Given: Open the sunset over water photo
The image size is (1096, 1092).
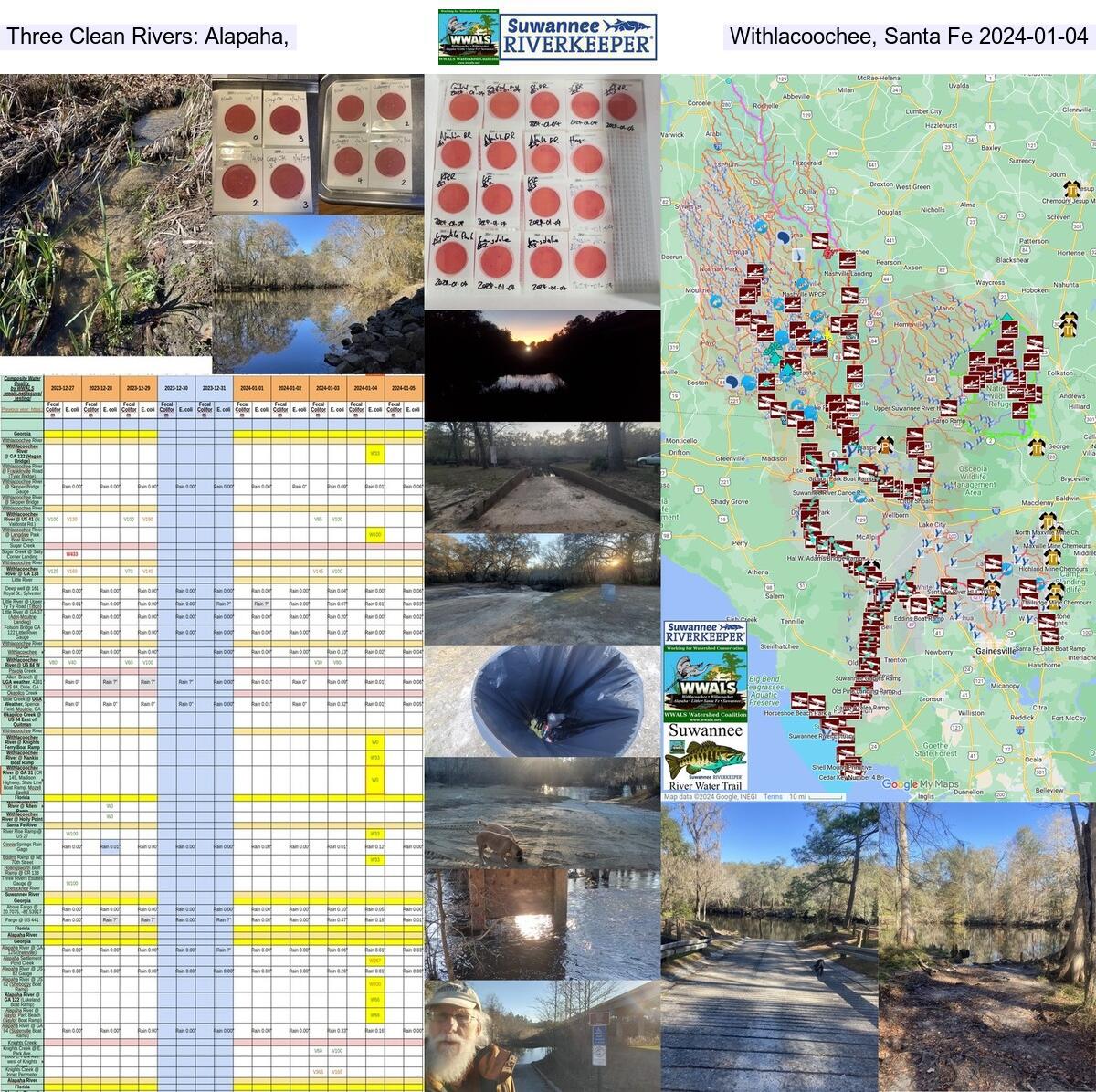Looking at the screenshot, I should click(x=542, y=365).
